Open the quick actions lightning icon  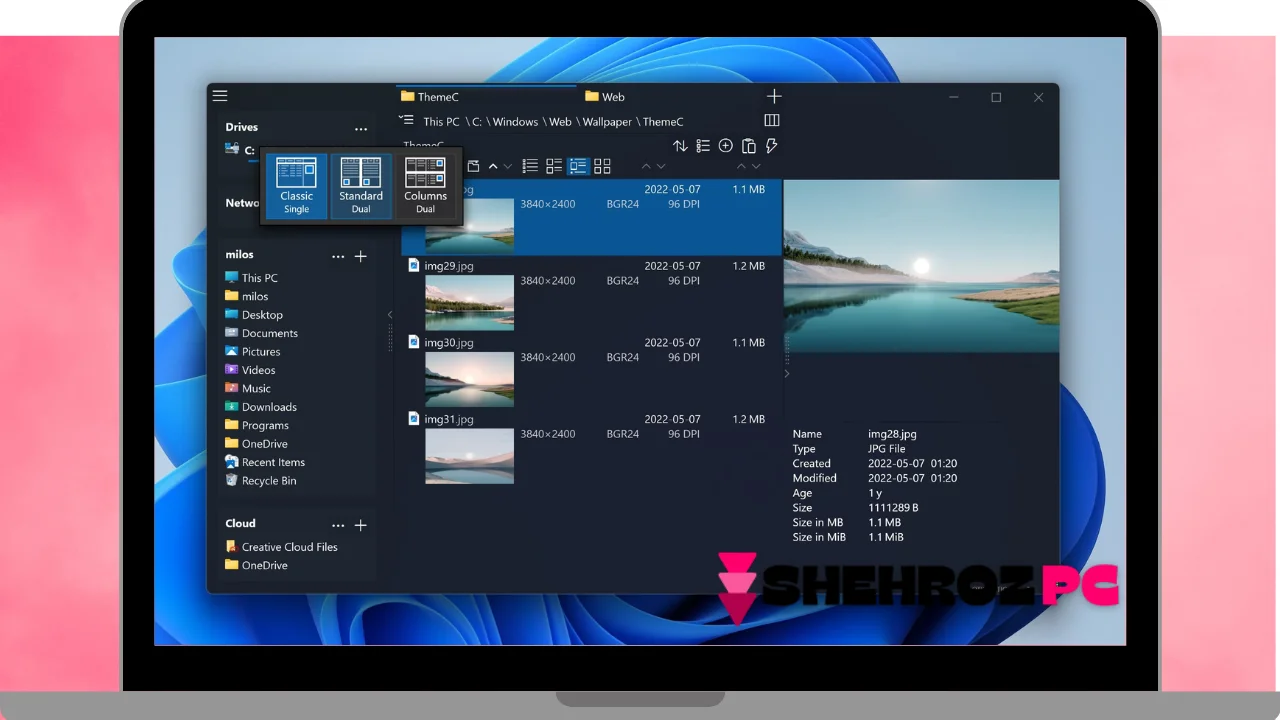[x=771, y=146]
